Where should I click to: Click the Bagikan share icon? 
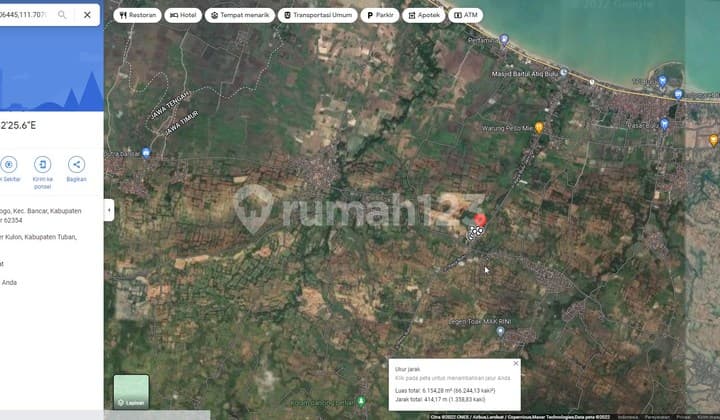(76, 164)
